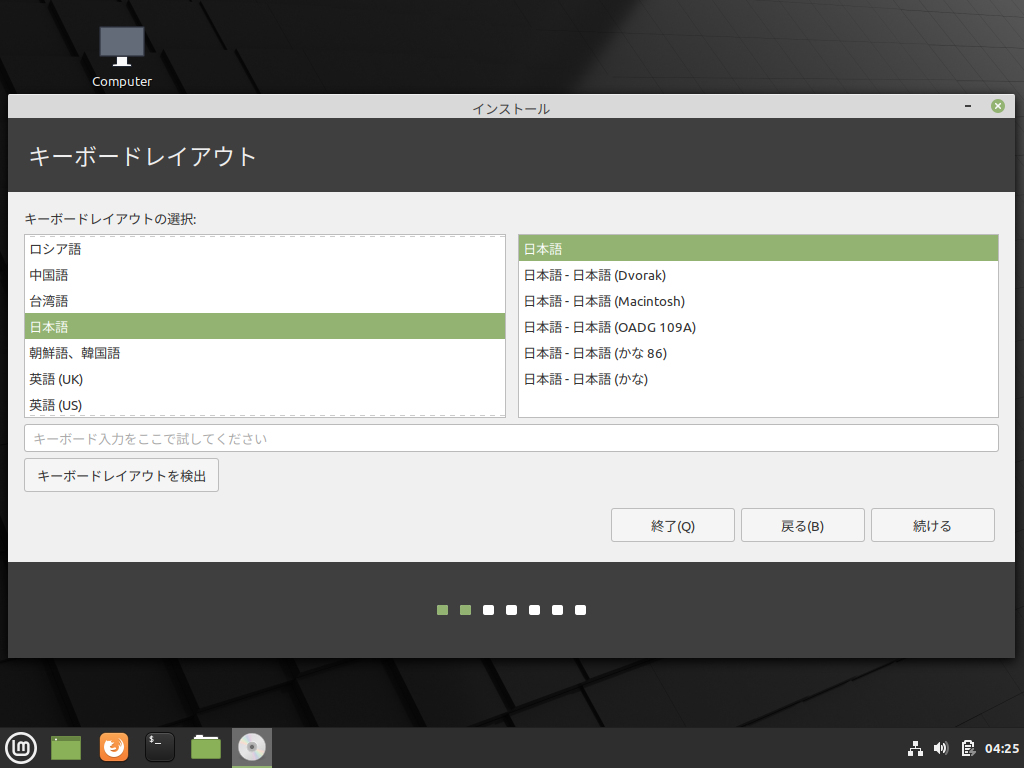Open the Terminal from the taskbar
This screenshot has height=768, width=1024.
tap(159, 748)
